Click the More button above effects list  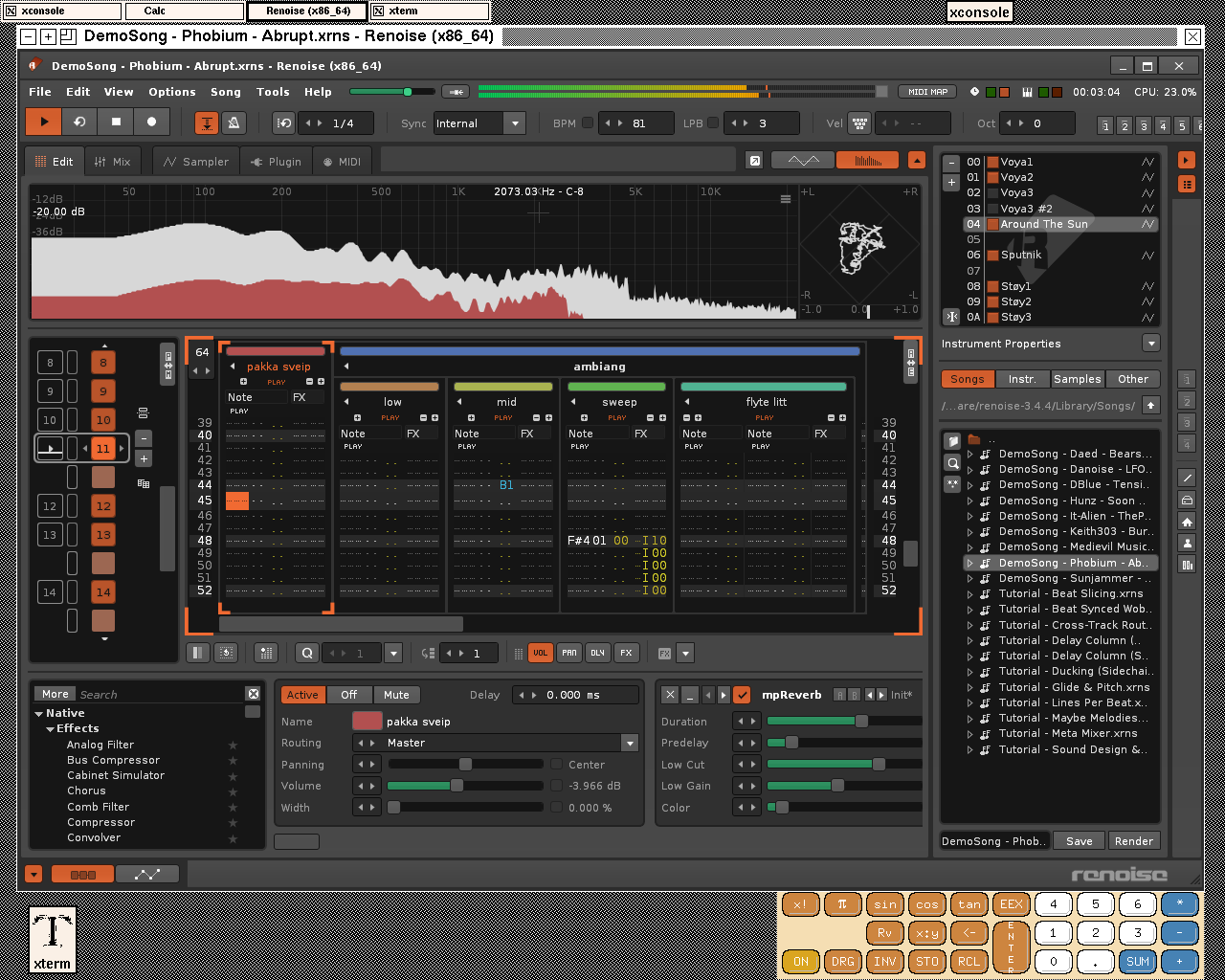pyautogui.click(x=56, y=694)
